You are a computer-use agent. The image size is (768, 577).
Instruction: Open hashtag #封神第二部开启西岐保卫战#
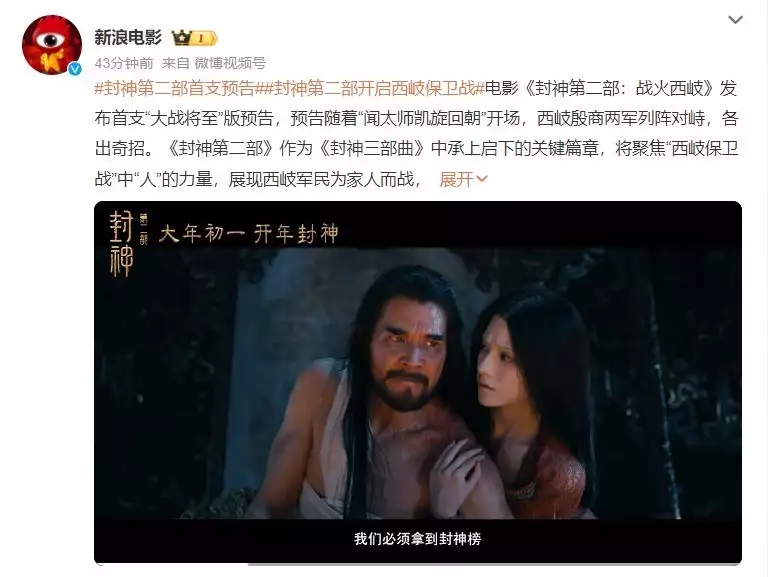[x=370, y=89]
